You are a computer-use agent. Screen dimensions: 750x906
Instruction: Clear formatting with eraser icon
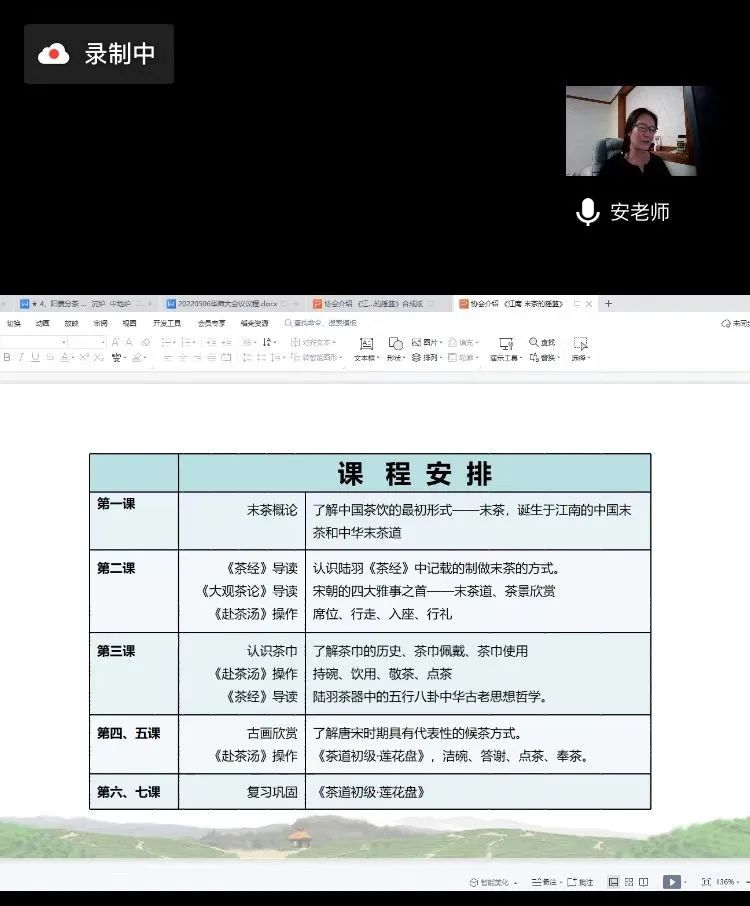click(146, 342)
